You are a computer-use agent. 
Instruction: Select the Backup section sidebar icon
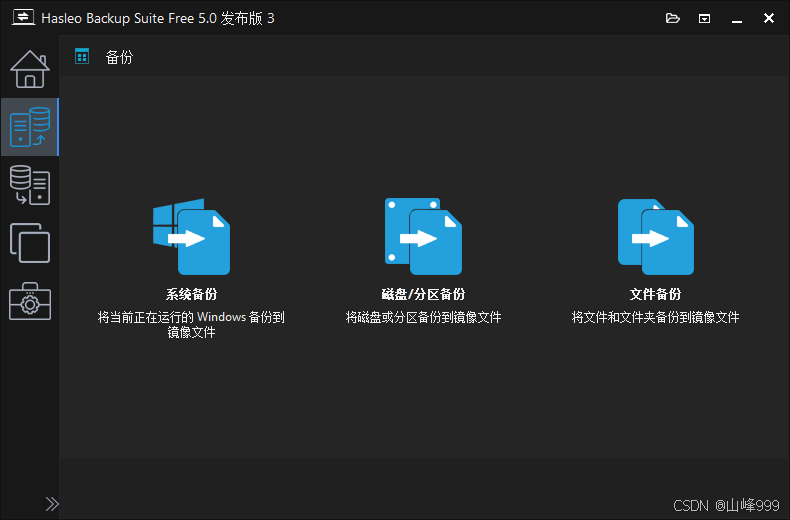tap(30, 127)
